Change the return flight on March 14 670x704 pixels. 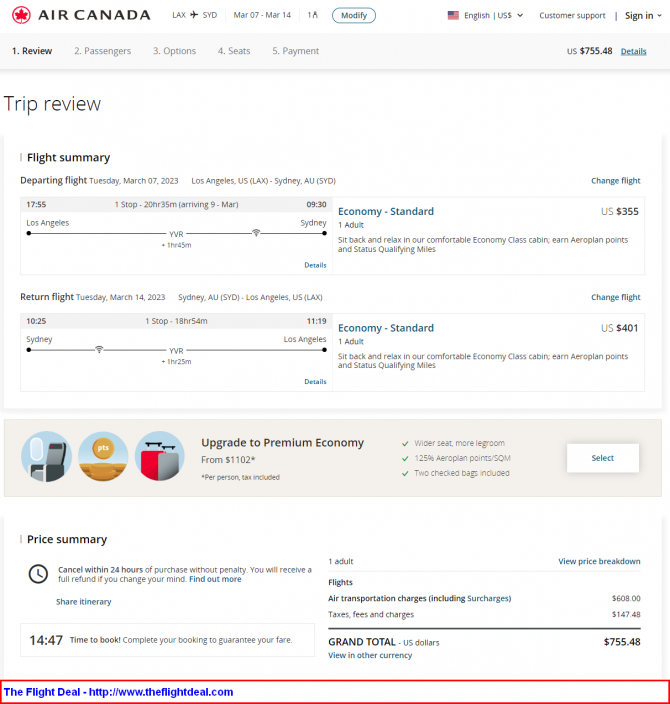tap(615, 297)
